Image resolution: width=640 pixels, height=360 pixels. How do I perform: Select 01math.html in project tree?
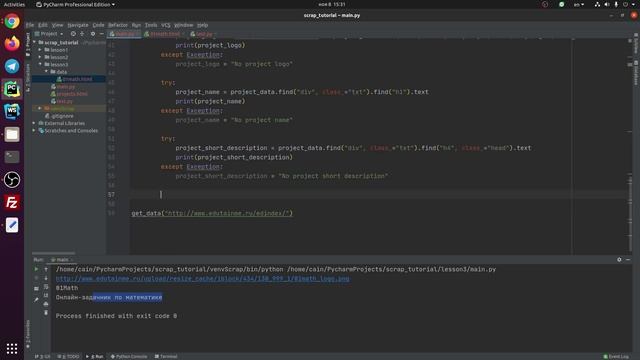[74, 79]
